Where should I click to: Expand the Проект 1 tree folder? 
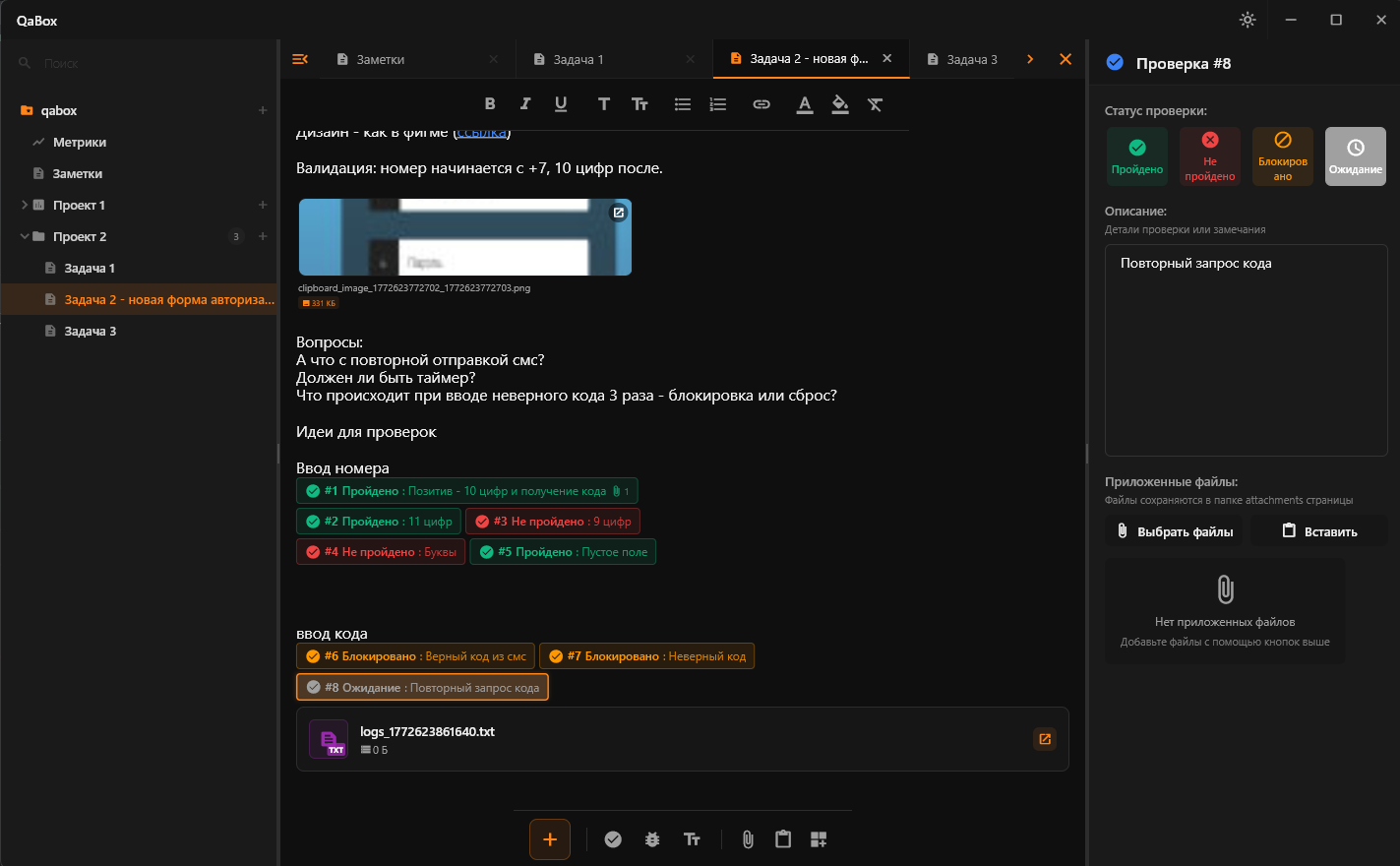pyautogui.click(x=25, y=205)
